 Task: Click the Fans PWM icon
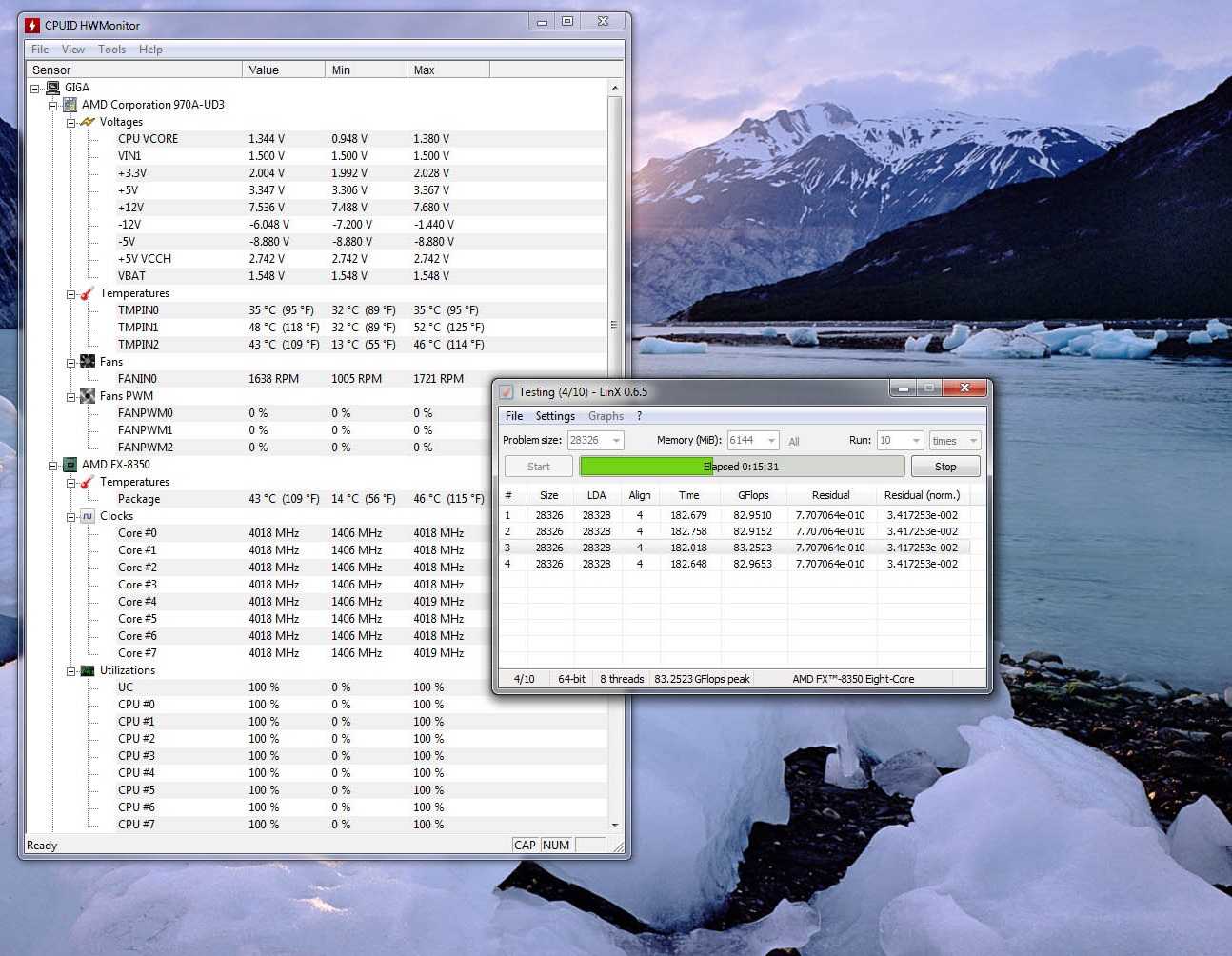(x=88, y=396)
